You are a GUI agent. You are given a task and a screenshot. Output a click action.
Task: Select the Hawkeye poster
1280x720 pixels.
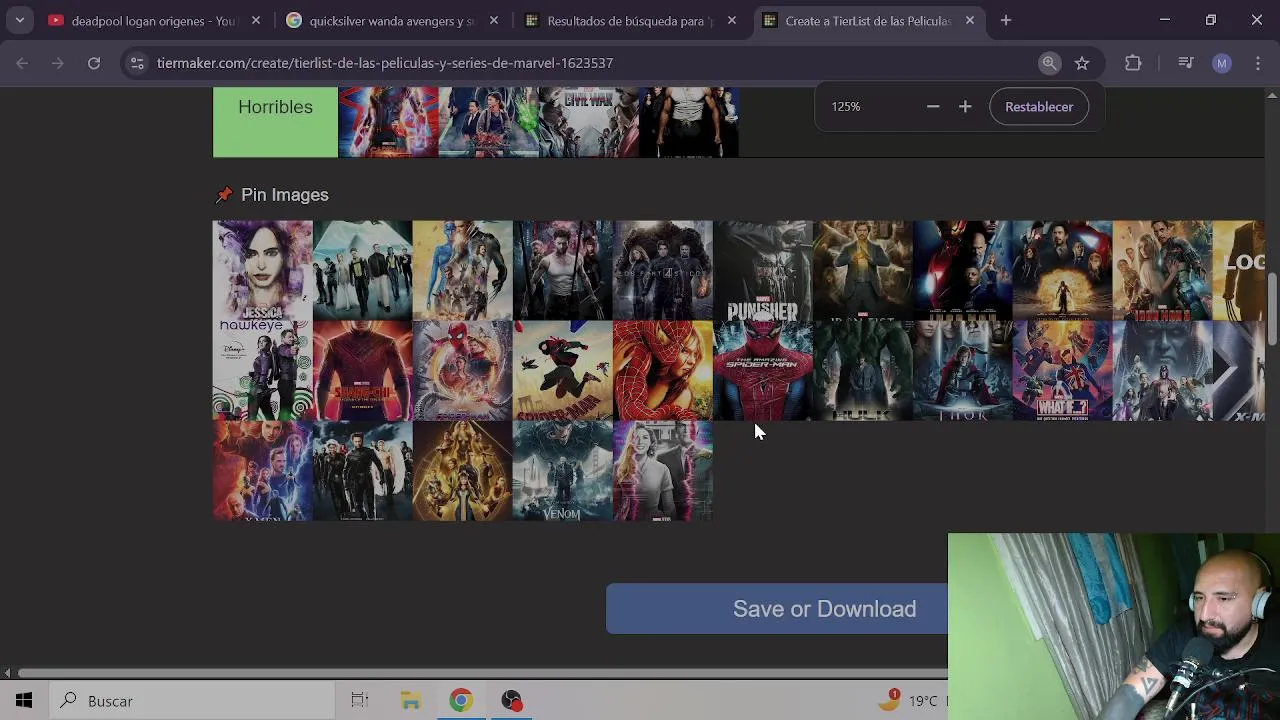(263, 370)
